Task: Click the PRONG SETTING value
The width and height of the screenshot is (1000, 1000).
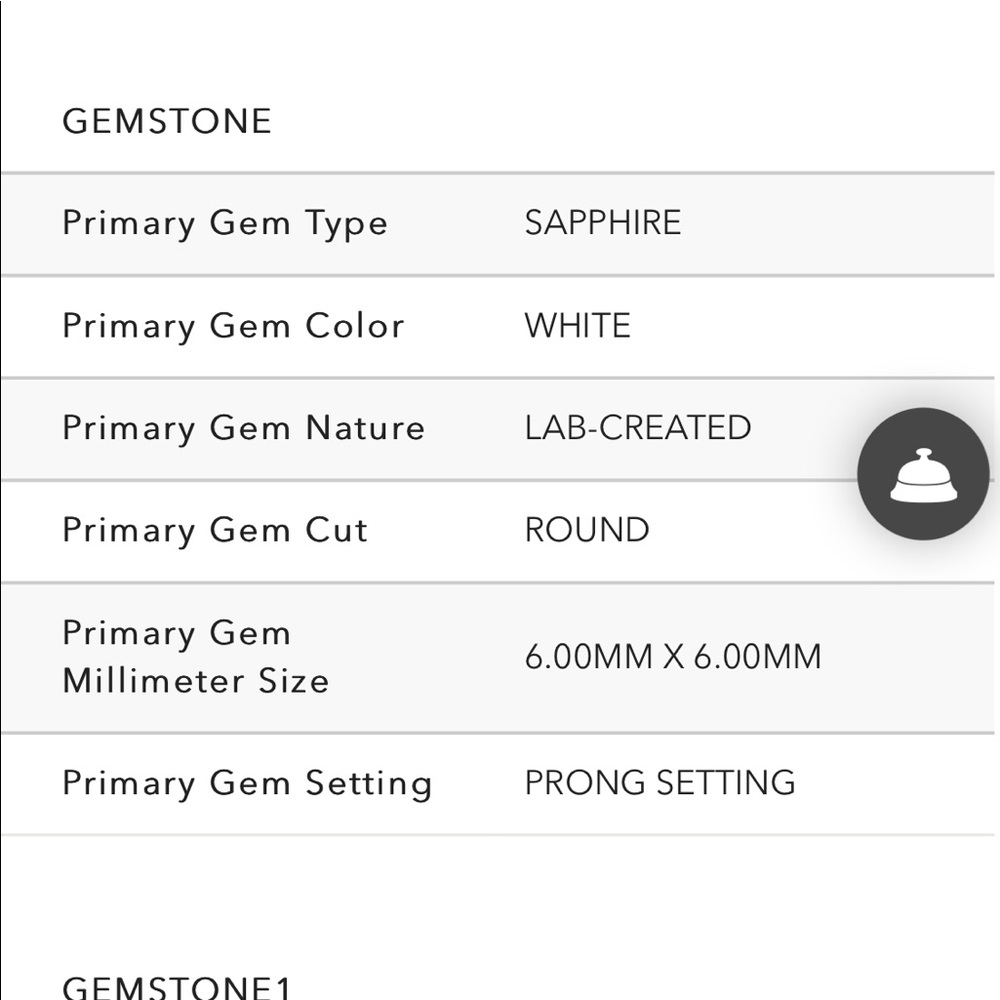Action: click(x=660, y=783)
